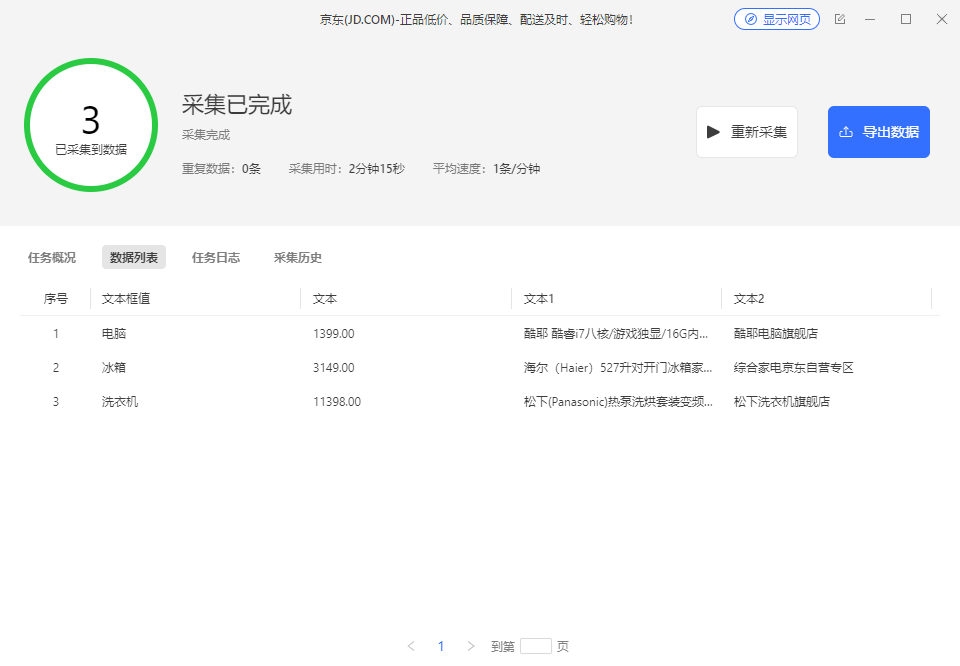Click the price 11398.00
Screen dimensions: 960x666
click(x=337, y=402)
